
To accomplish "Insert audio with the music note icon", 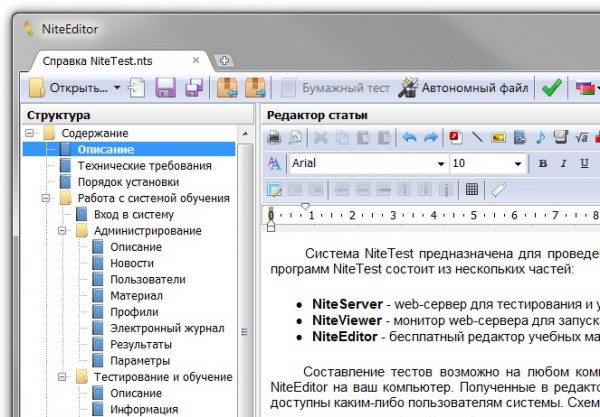I will (x=540, y=137).
